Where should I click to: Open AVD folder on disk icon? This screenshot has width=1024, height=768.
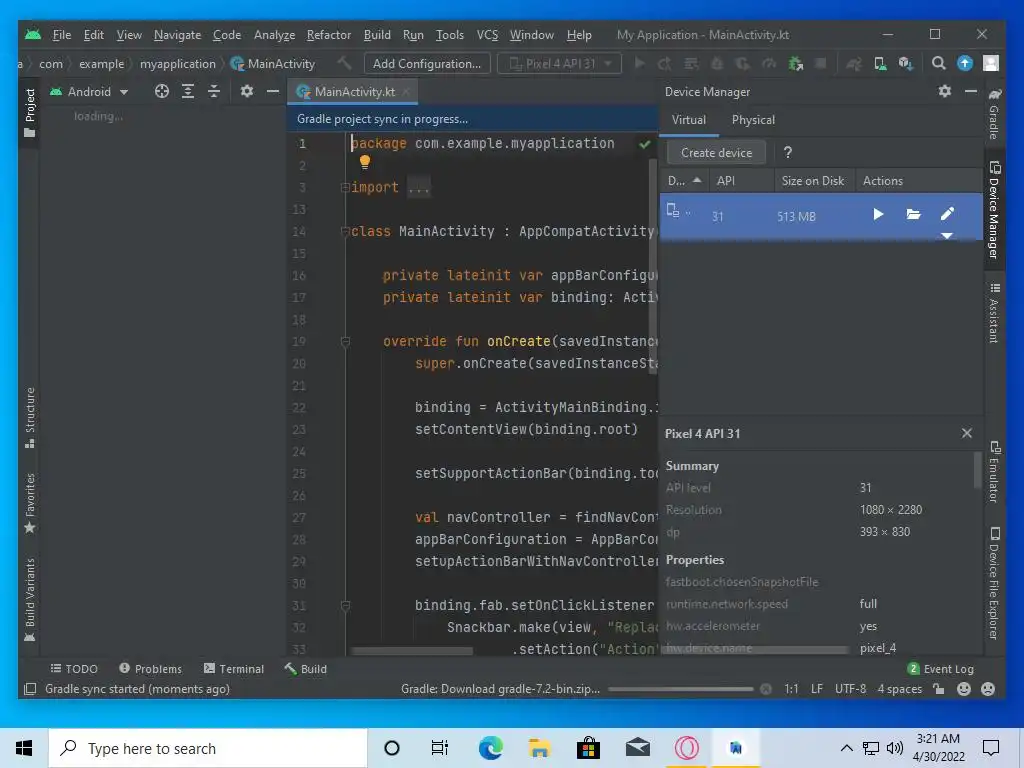(x=914, y=214)
